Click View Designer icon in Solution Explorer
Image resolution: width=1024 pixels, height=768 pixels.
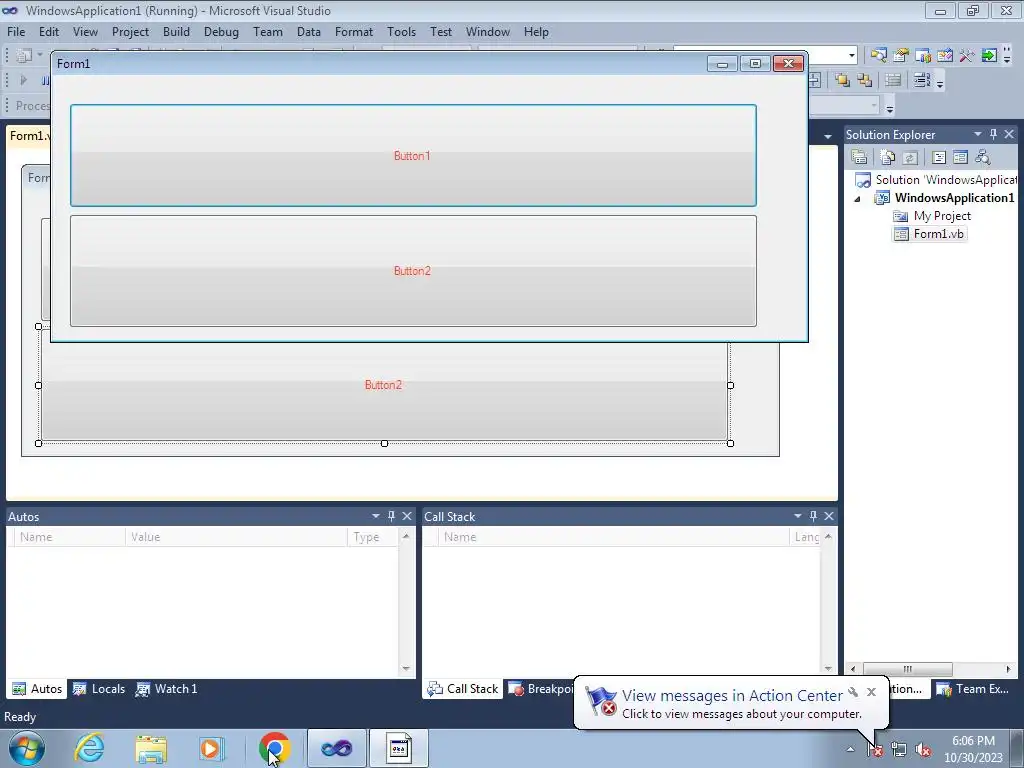coord(960,157)
